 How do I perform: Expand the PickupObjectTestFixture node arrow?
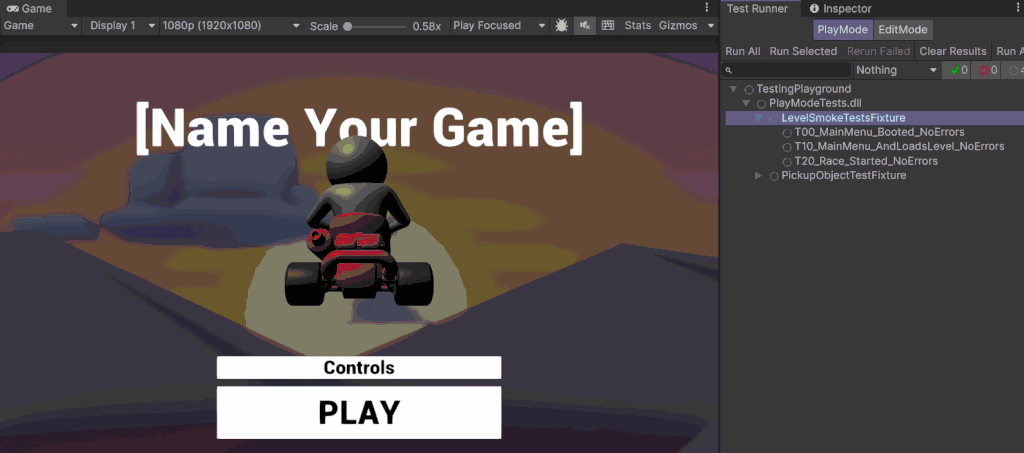pos(758,176)
